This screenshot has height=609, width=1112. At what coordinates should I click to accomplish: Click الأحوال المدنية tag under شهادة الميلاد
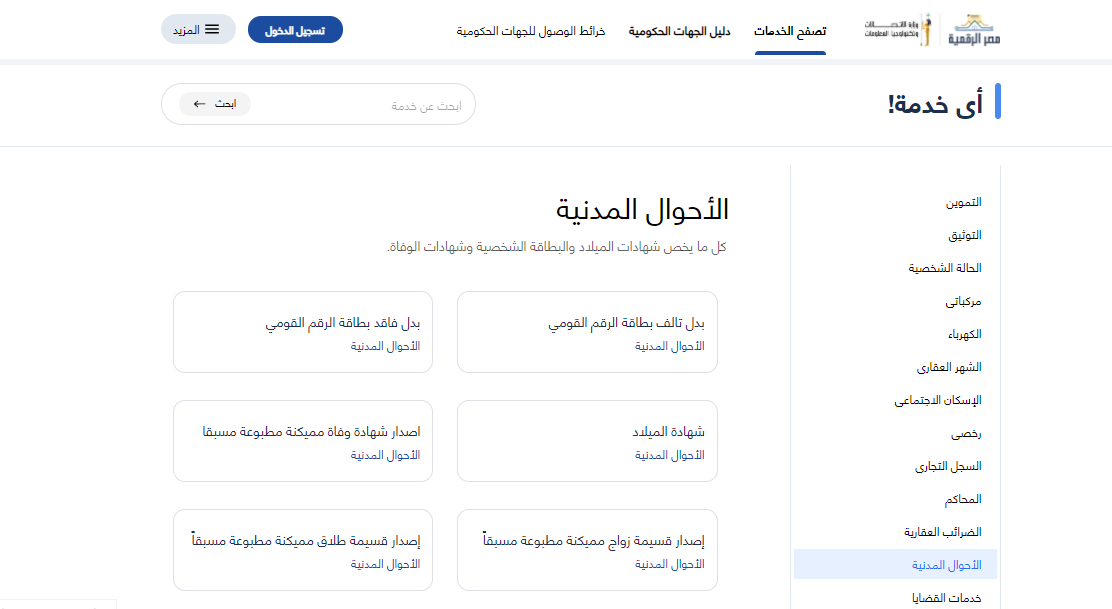tap(669, 455)
